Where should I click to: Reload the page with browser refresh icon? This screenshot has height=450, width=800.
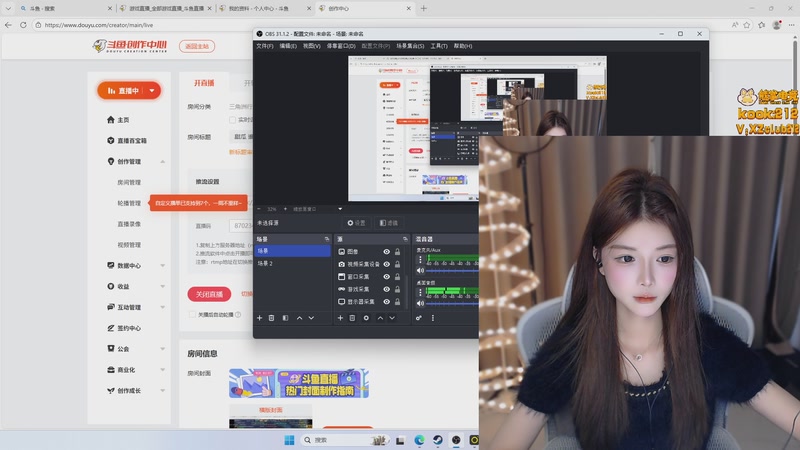[x=23, y=24]
